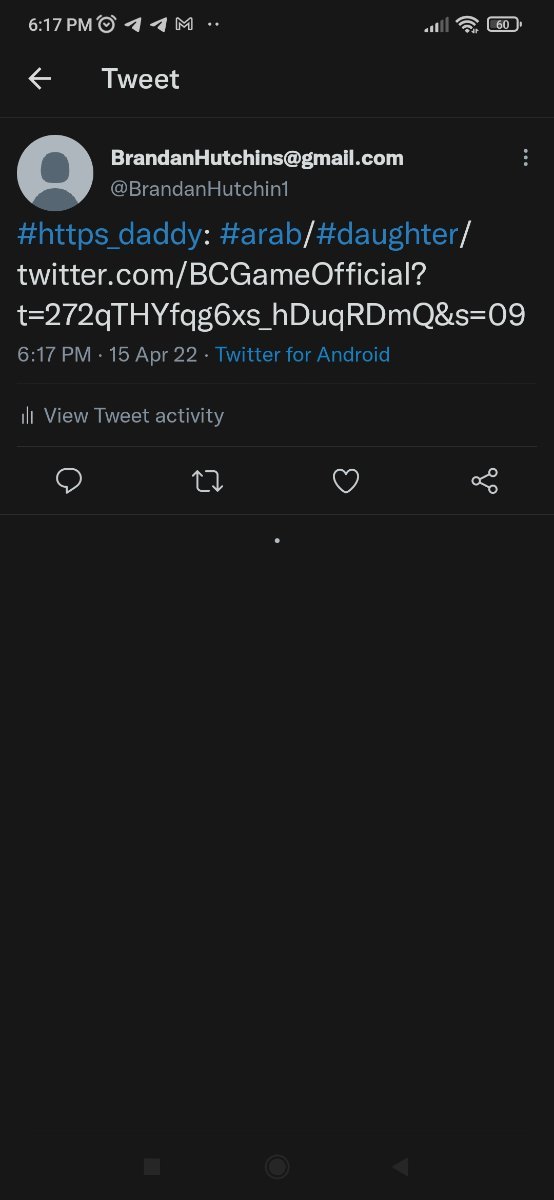Viewport: 554px width, 1200px height.
Task: Tap the Twitter for Android link
Action: click(302, 355)
